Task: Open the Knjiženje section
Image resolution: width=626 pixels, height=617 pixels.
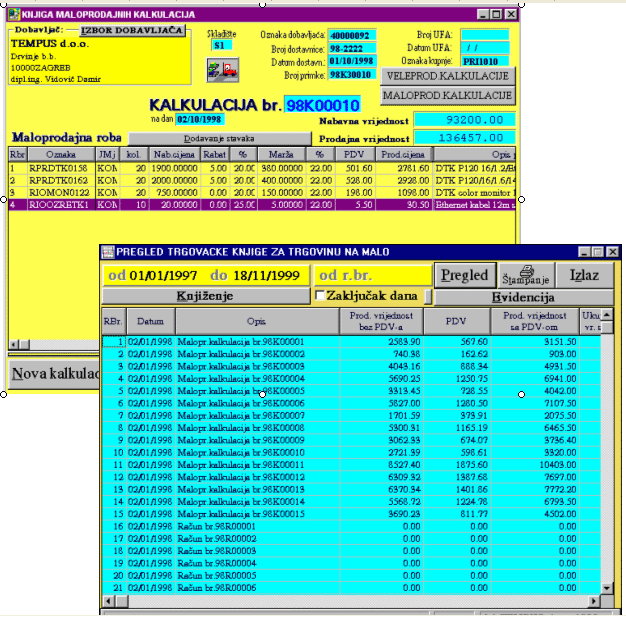Action: click(x=205, y=297)
